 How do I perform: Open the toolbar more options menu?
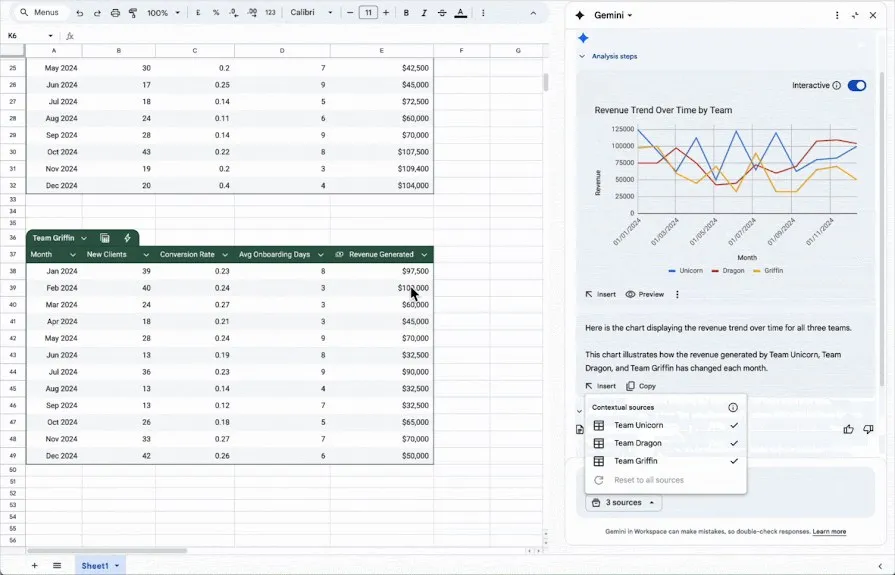[483, 13]
